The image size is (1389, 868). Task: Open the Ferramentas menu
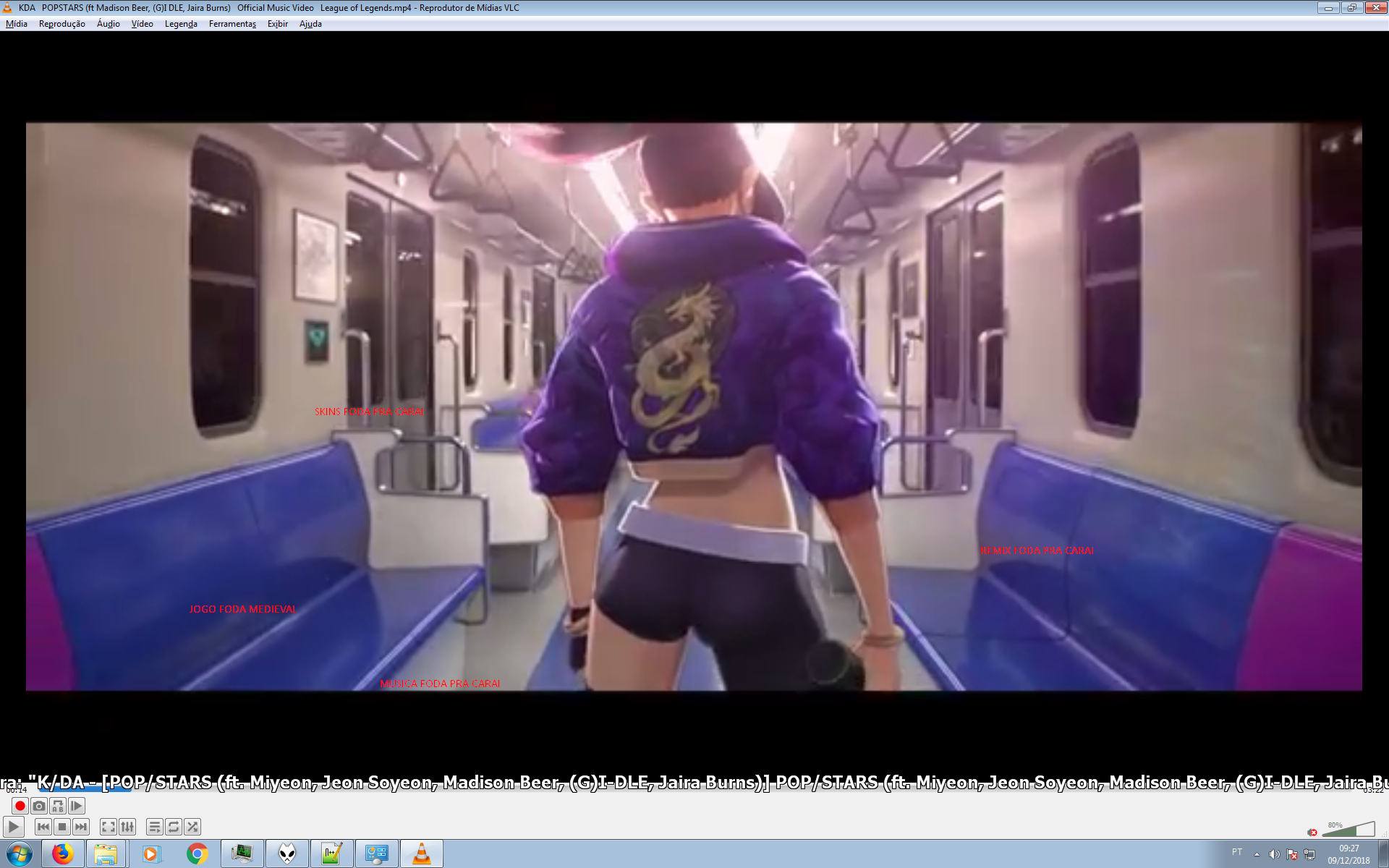(232, 24)
